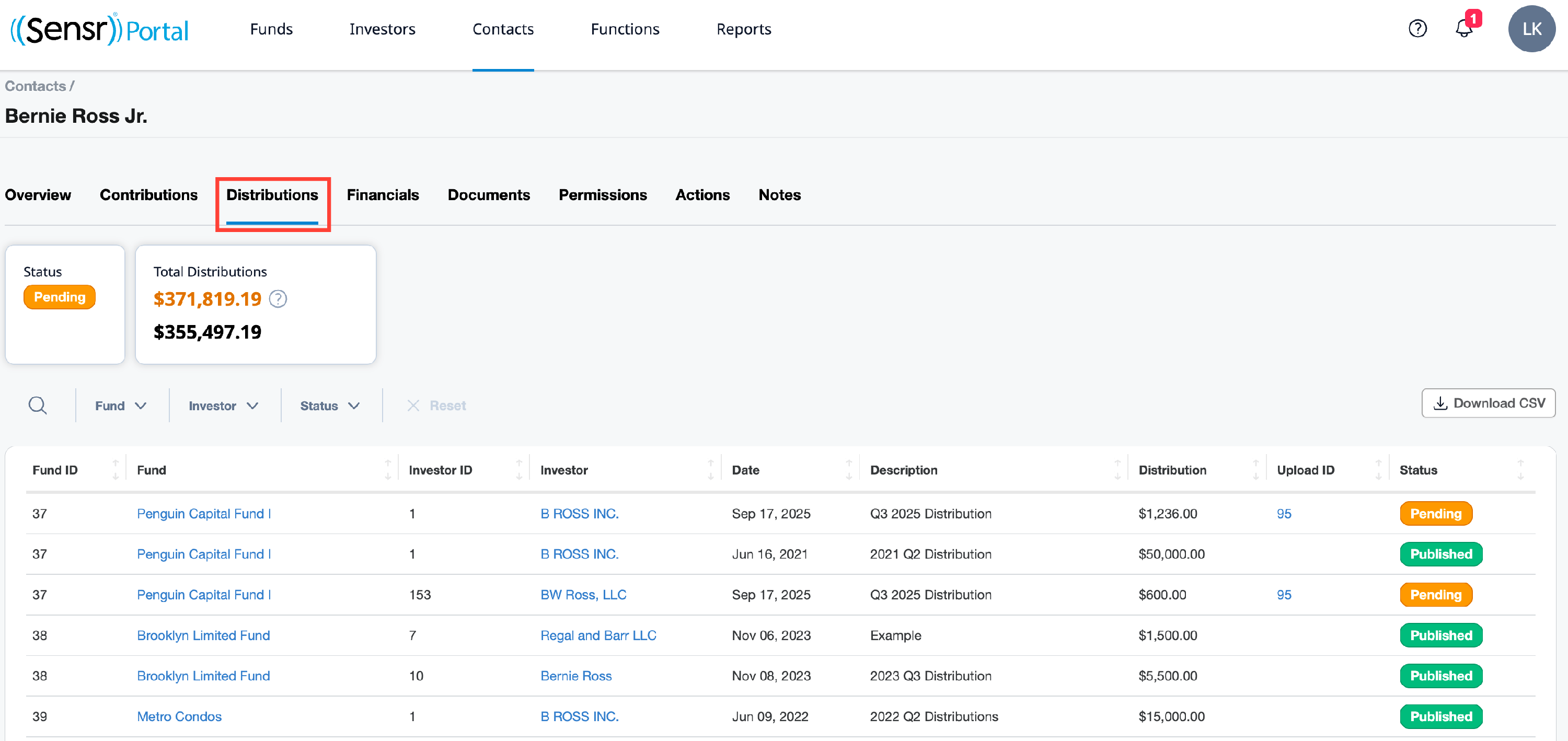
Task: Open Brooklyn Limited Fund in Example row
Action: (x=203, y=636)
